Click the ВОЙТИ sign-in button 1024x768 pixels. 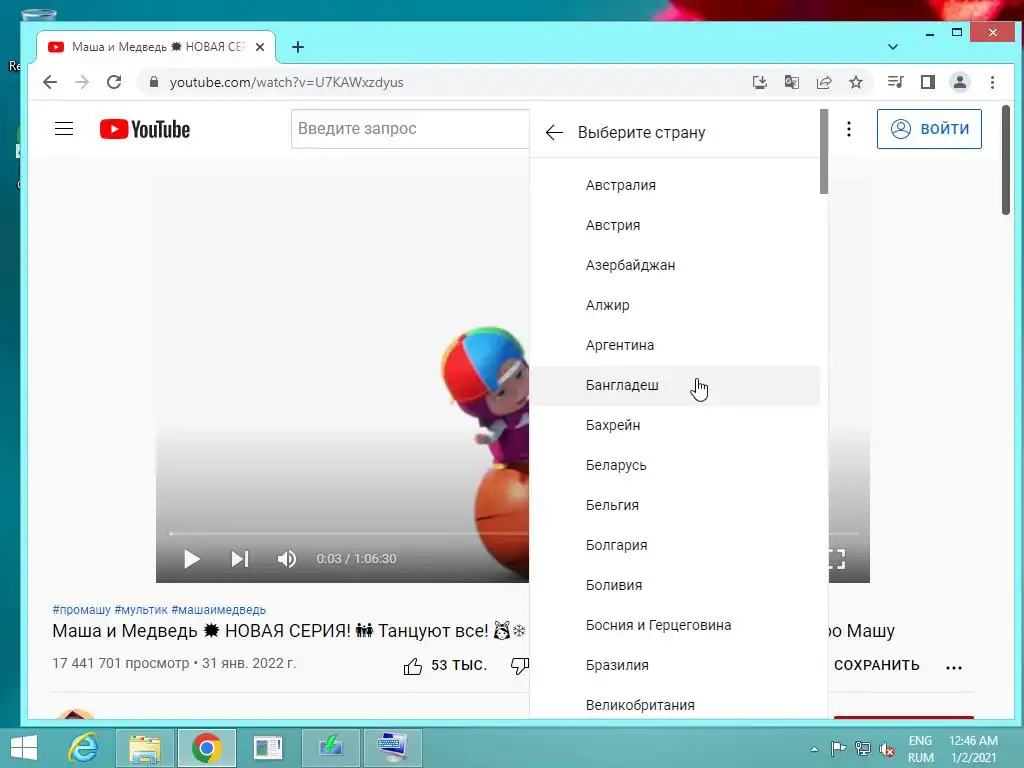coord(929,129)
